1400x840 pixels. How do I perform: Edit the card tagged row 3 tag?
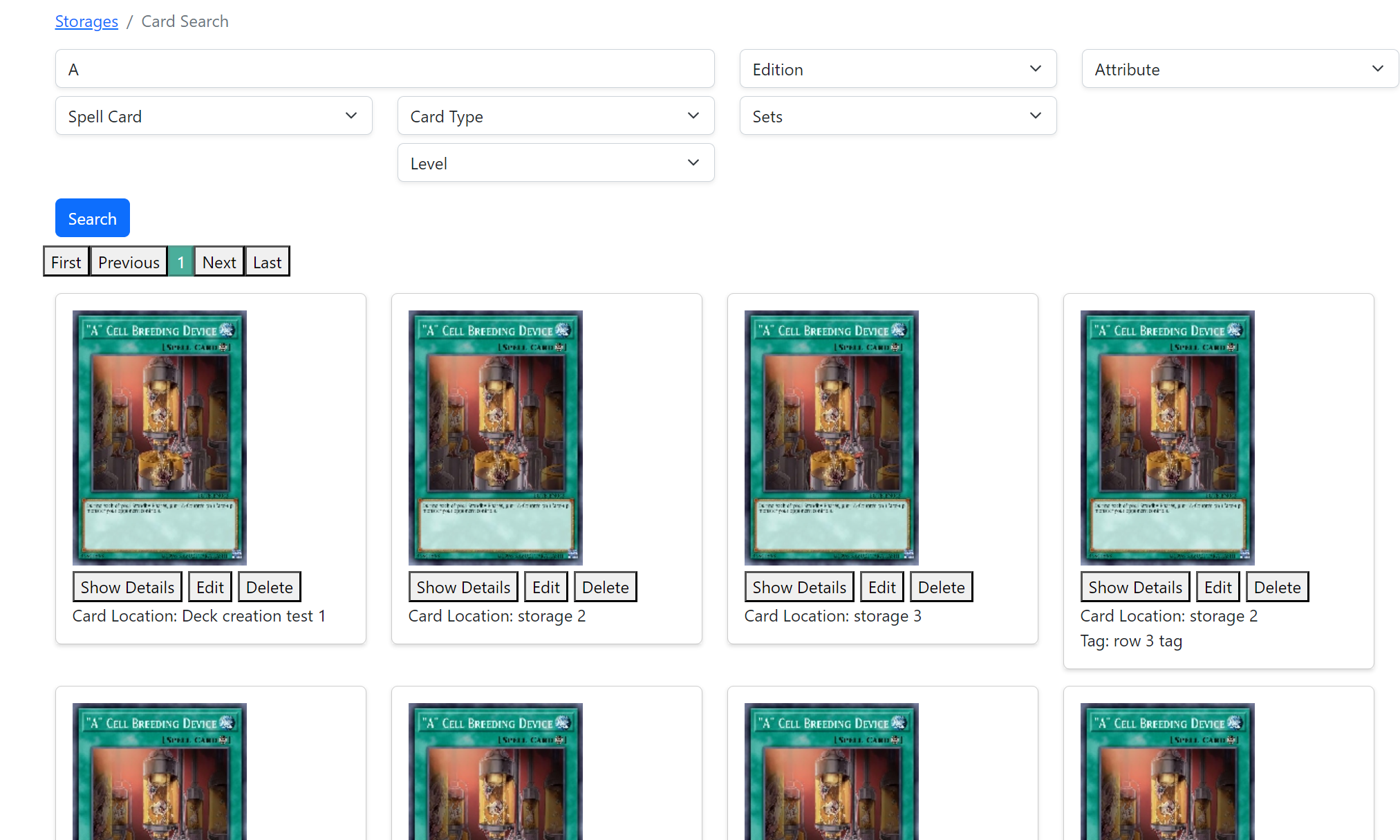(x=1218, y=586)
